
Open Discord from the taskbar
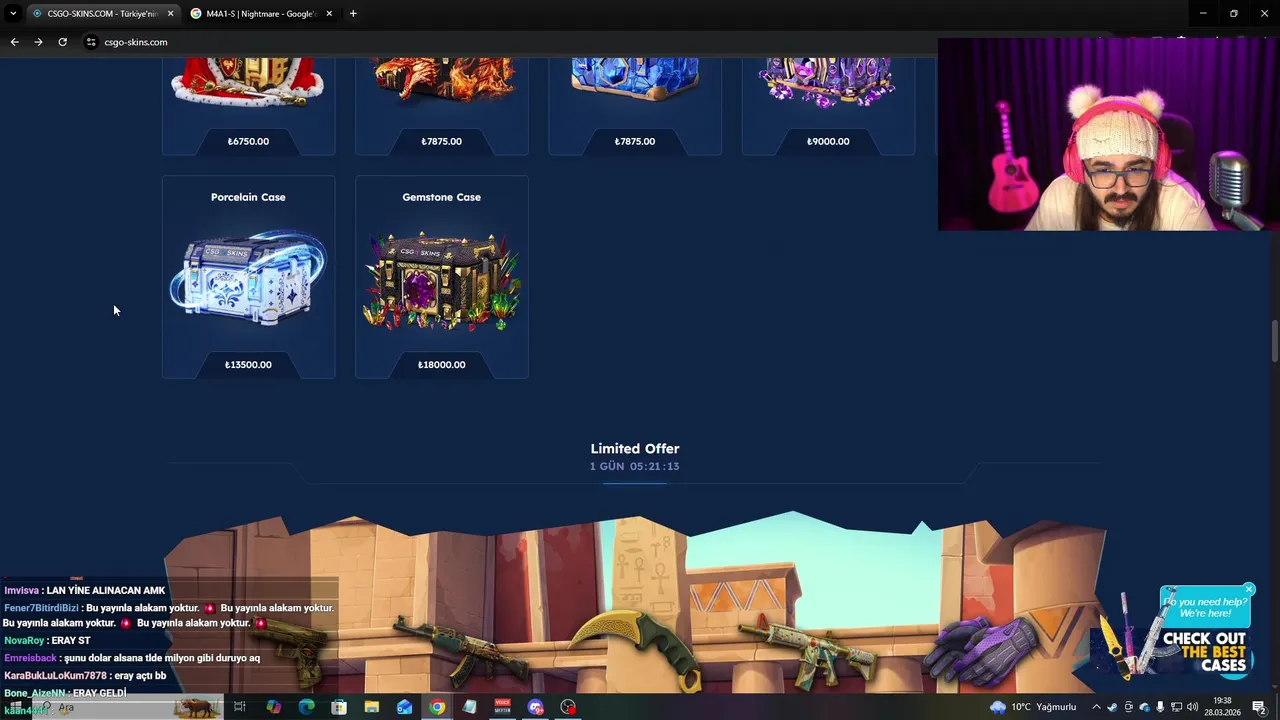click(536, 707)
